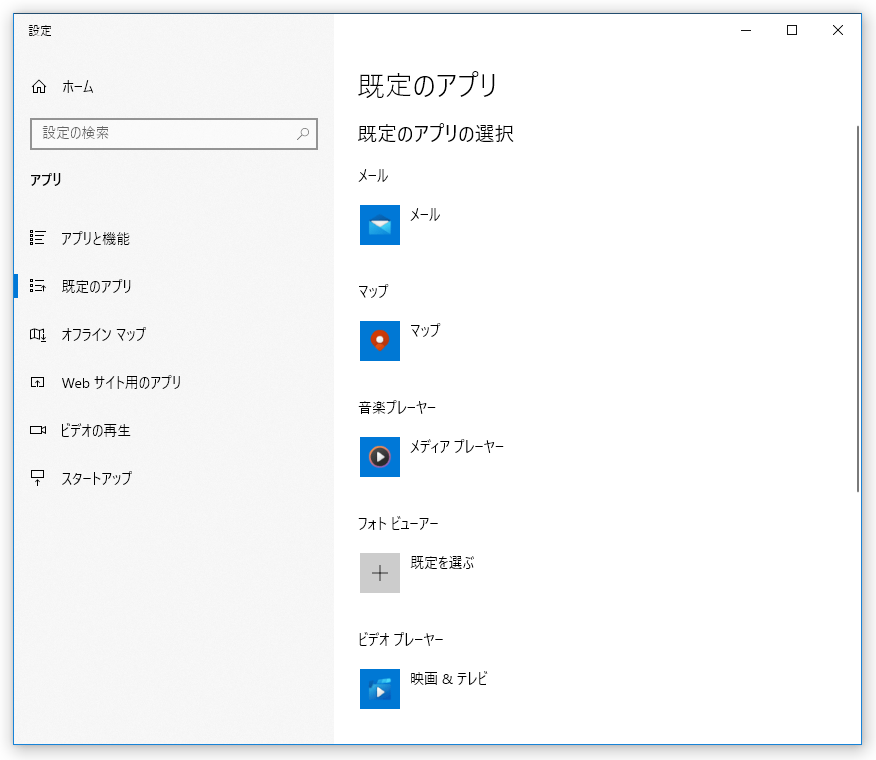Maximize the 設定 window
This screenshot has height=760, width=876.
tap(792, 30)
